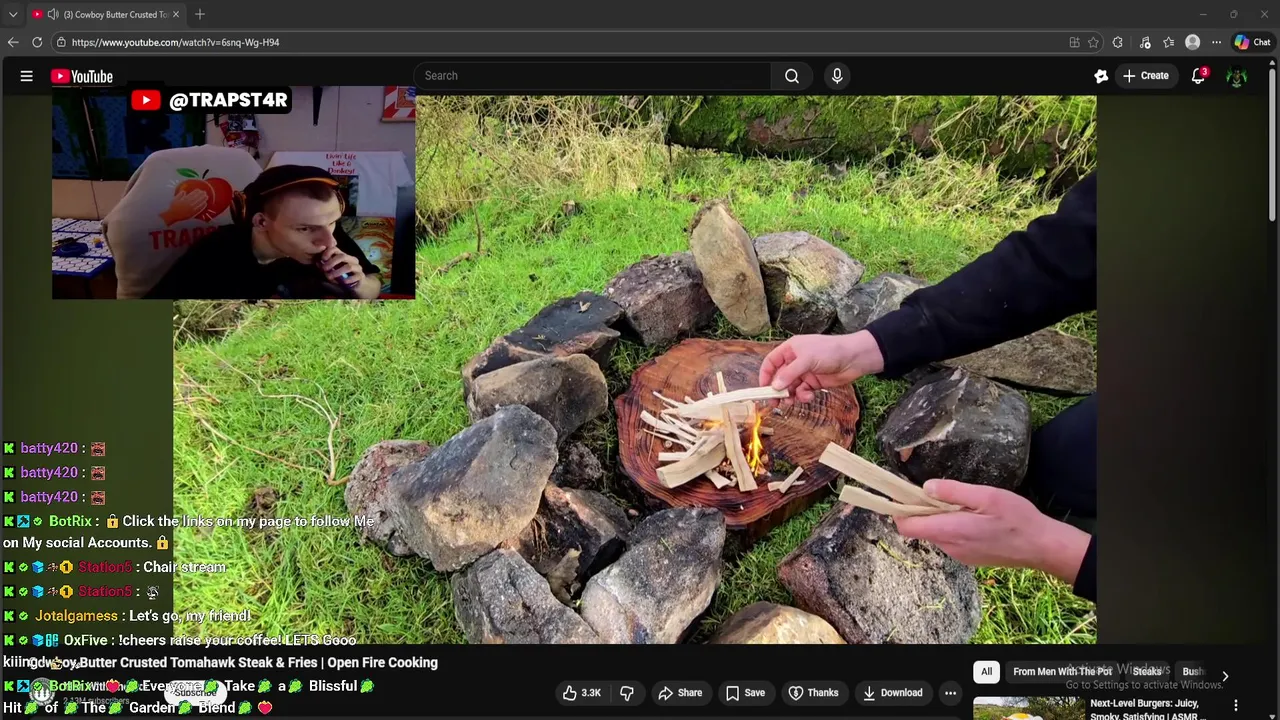This screenshot has width=1280, height=720.
Task: Open options for Next-Level Burgers video
Action: 1236,706
